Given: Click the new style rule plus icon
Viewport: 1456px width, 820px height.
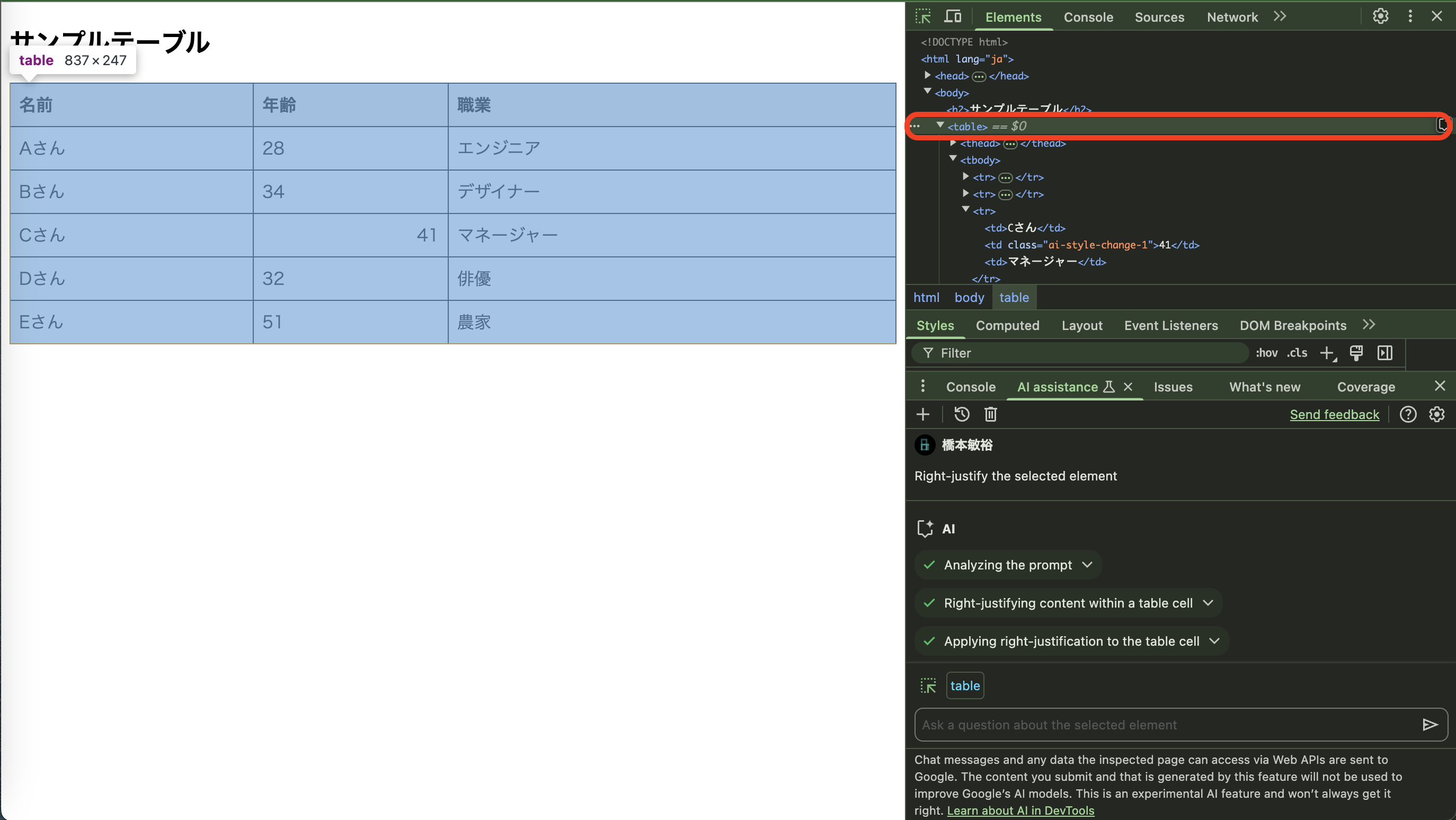Looking at the screenshot, I should point(1327,353).
